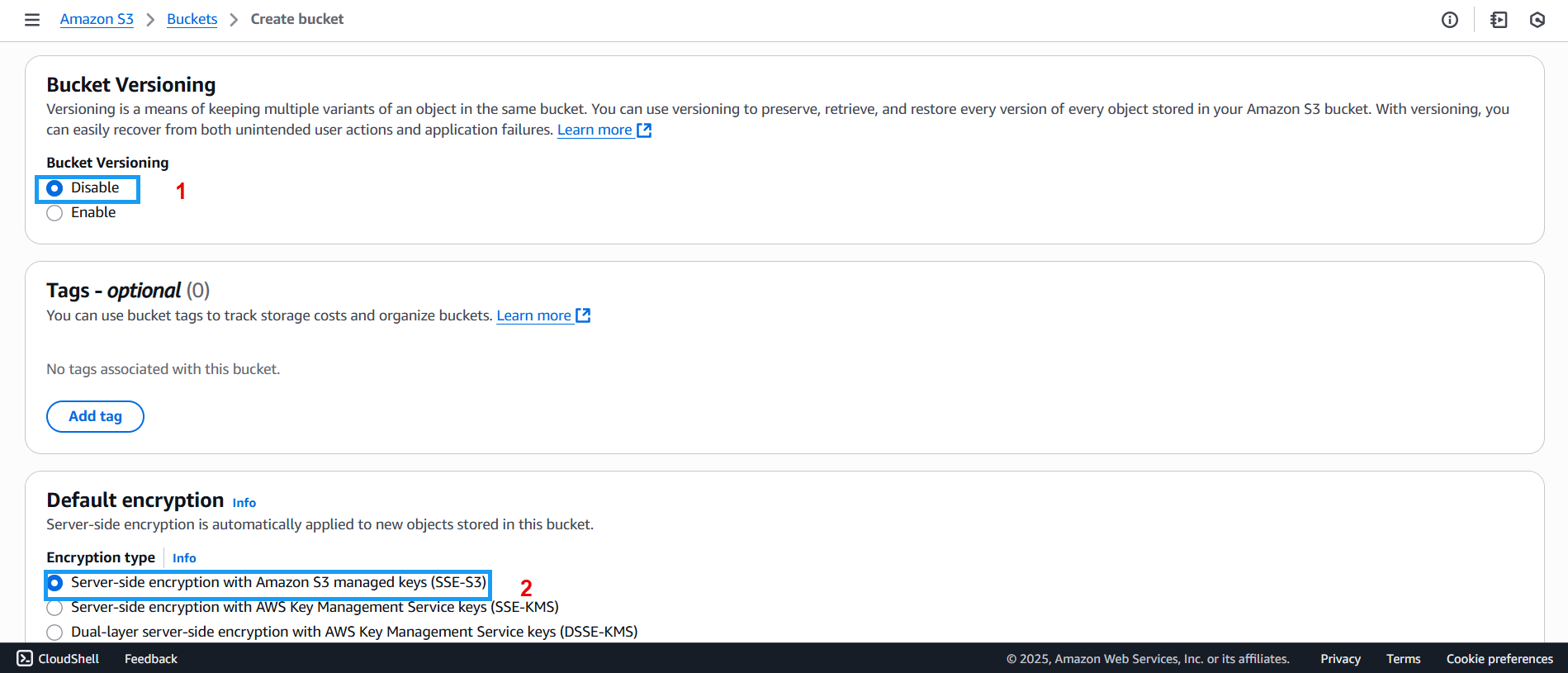Viewport: 1568px width, 673px height.
Task: Click 'No tags associated with this bucket.' text
Action: (163, 369)
